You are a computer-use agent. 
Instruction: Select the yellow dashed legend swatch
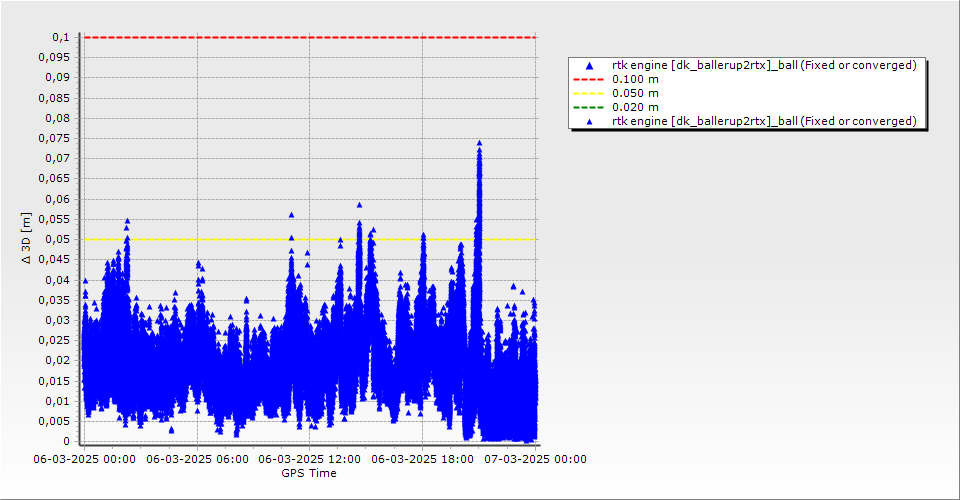click(x=588, y=94)
